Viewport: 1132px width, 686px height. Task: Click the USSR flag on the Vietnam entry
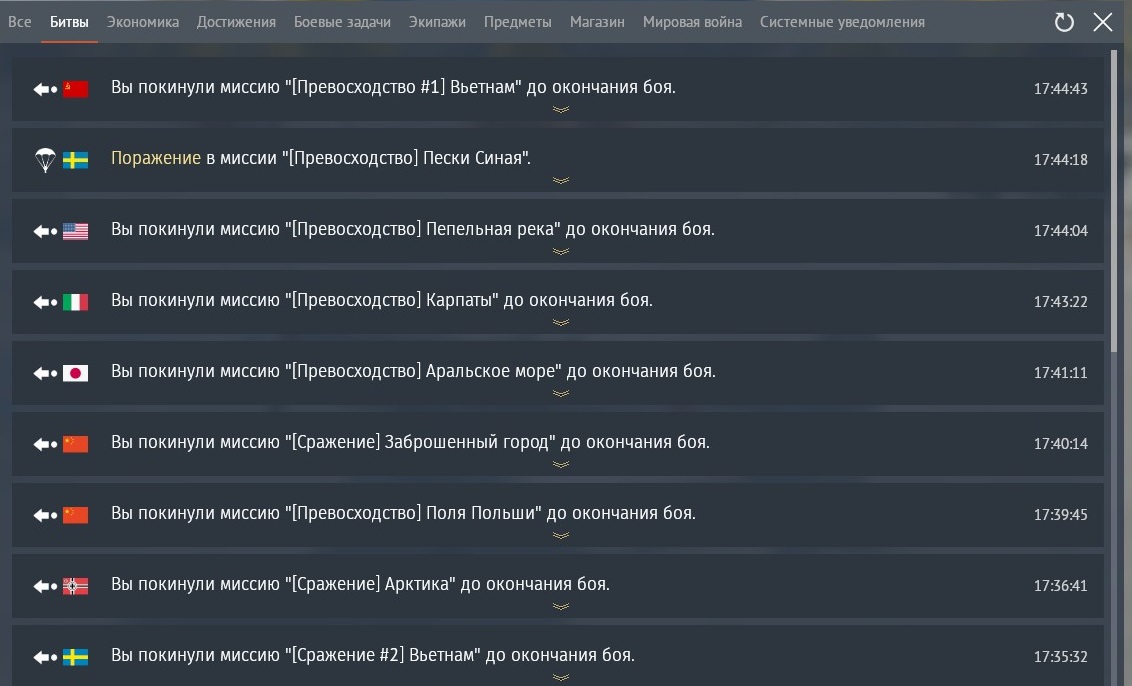[x=76, y=89]
